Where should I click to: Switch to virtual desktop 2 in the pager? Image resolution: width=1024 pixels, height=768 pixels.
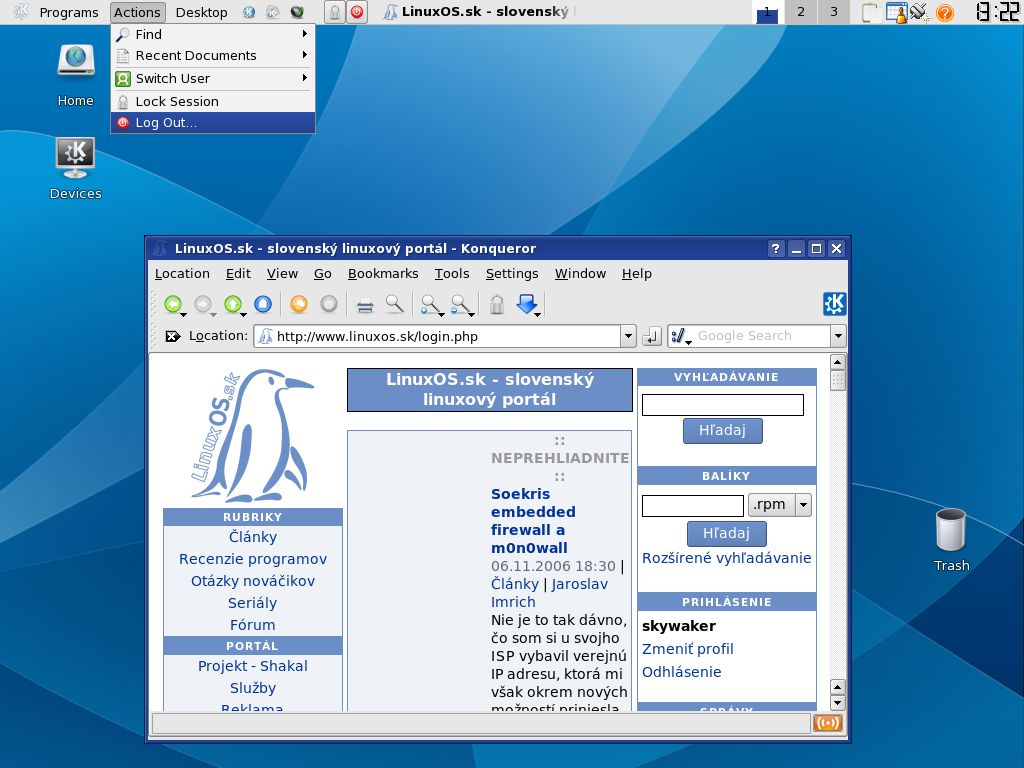click(x=801, y=12)
